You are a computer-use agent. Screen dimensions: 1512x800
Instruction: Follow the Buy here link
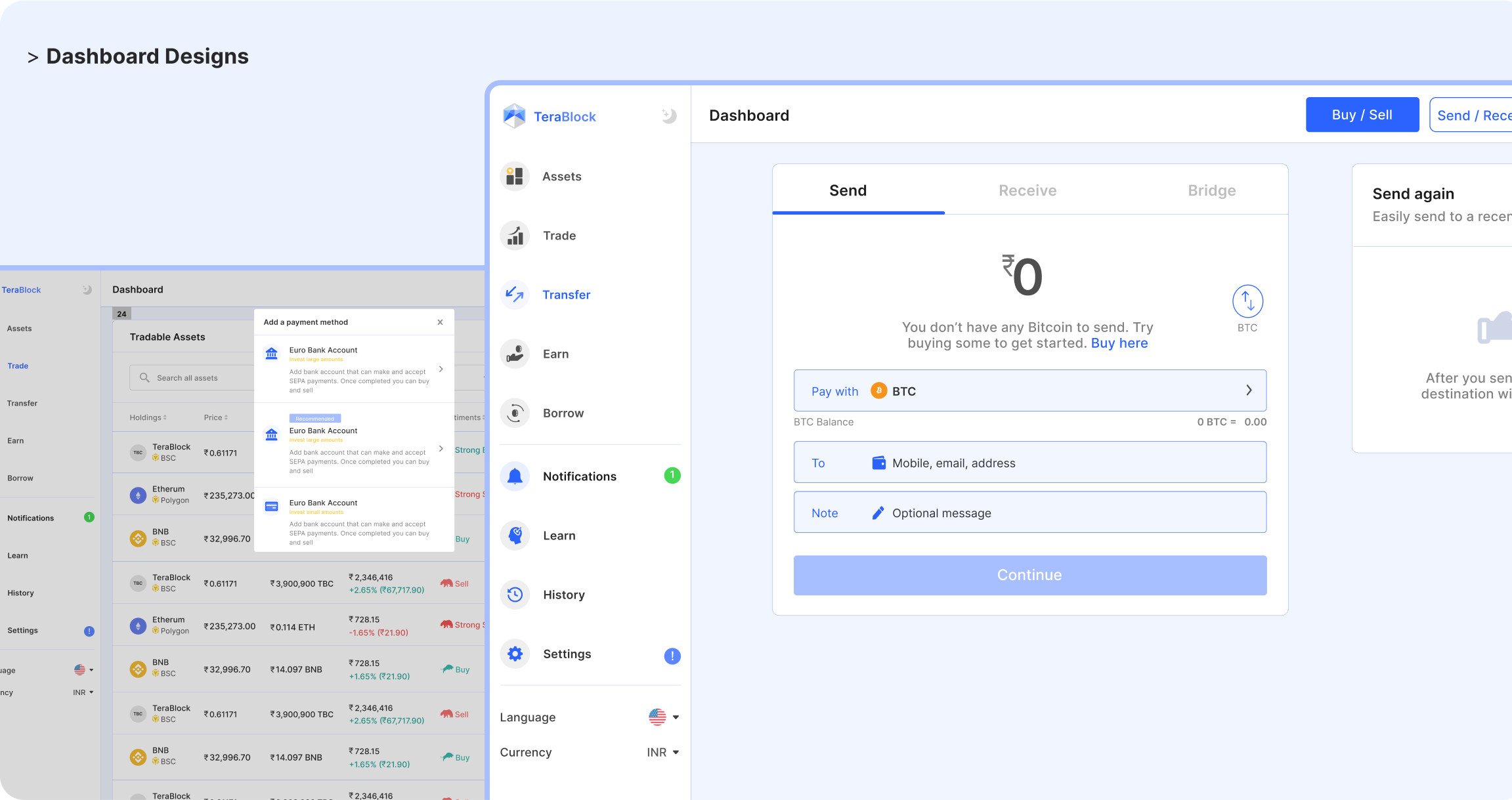[1119, 343]
